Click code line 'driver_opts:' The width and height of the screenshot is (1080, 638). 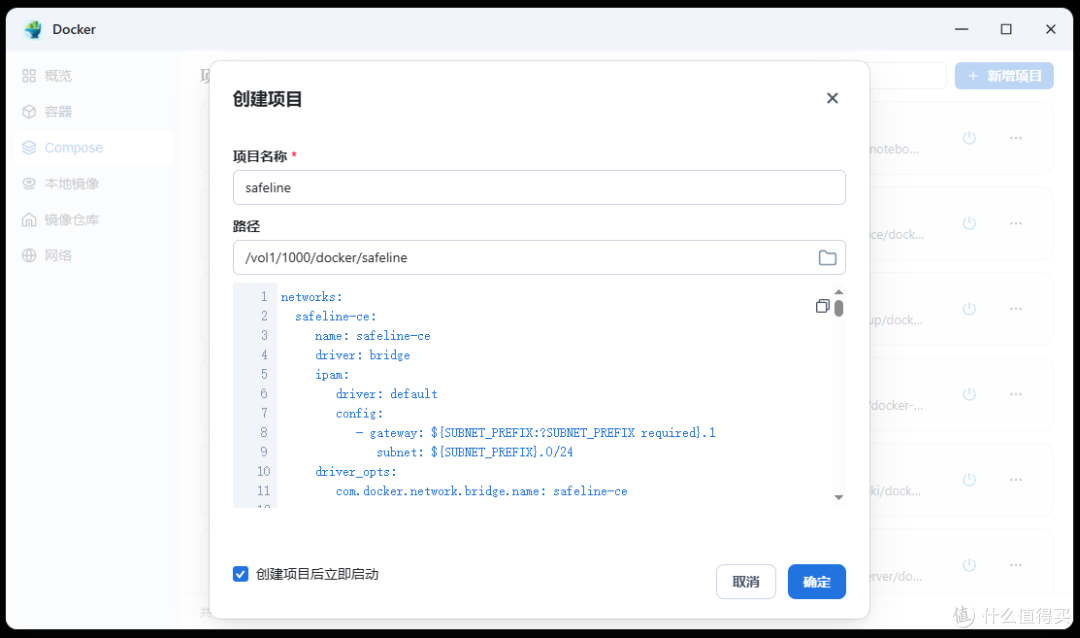coord(355,472)
